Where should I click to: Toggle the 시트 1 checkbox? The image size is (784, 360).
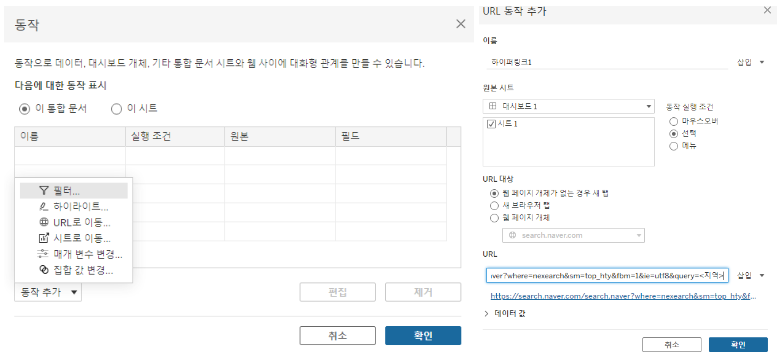[490, 124]
